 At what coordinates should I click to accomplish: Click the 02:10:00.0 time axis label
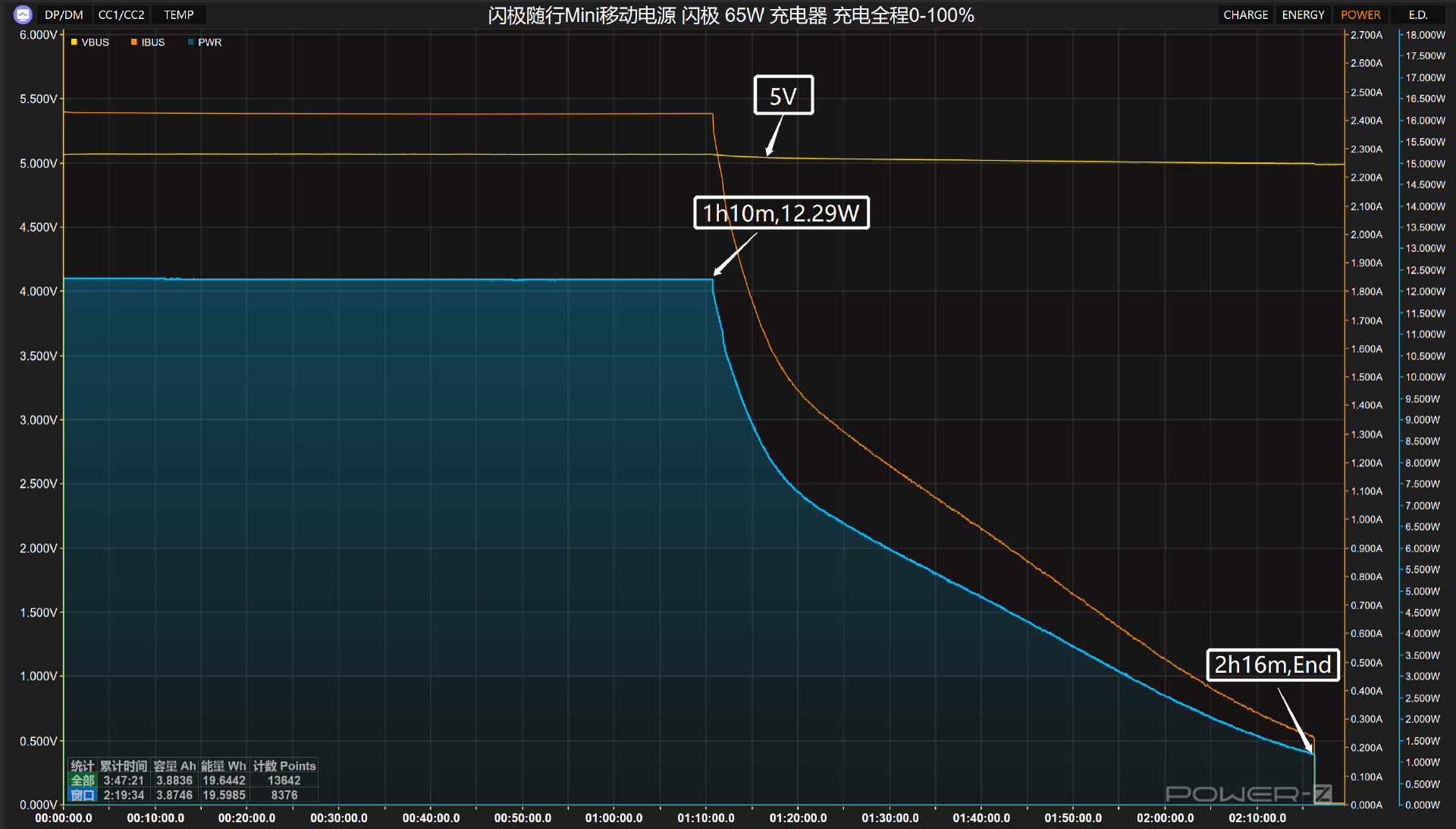click(1257, 818)
